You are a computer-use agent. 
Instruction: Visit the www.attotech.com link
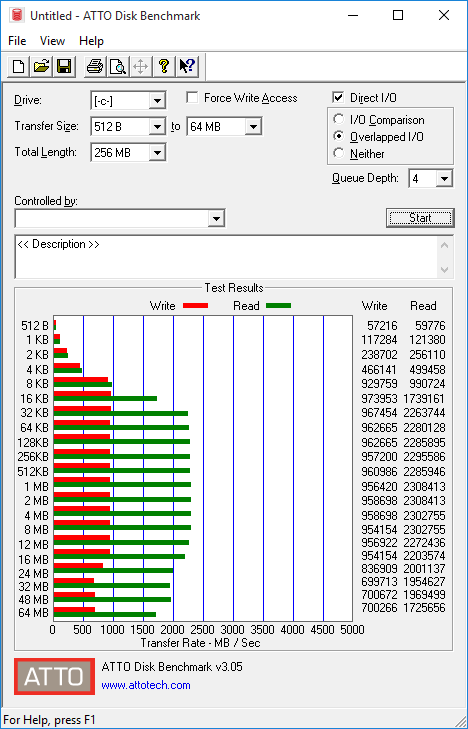click(x=146, y=685)
